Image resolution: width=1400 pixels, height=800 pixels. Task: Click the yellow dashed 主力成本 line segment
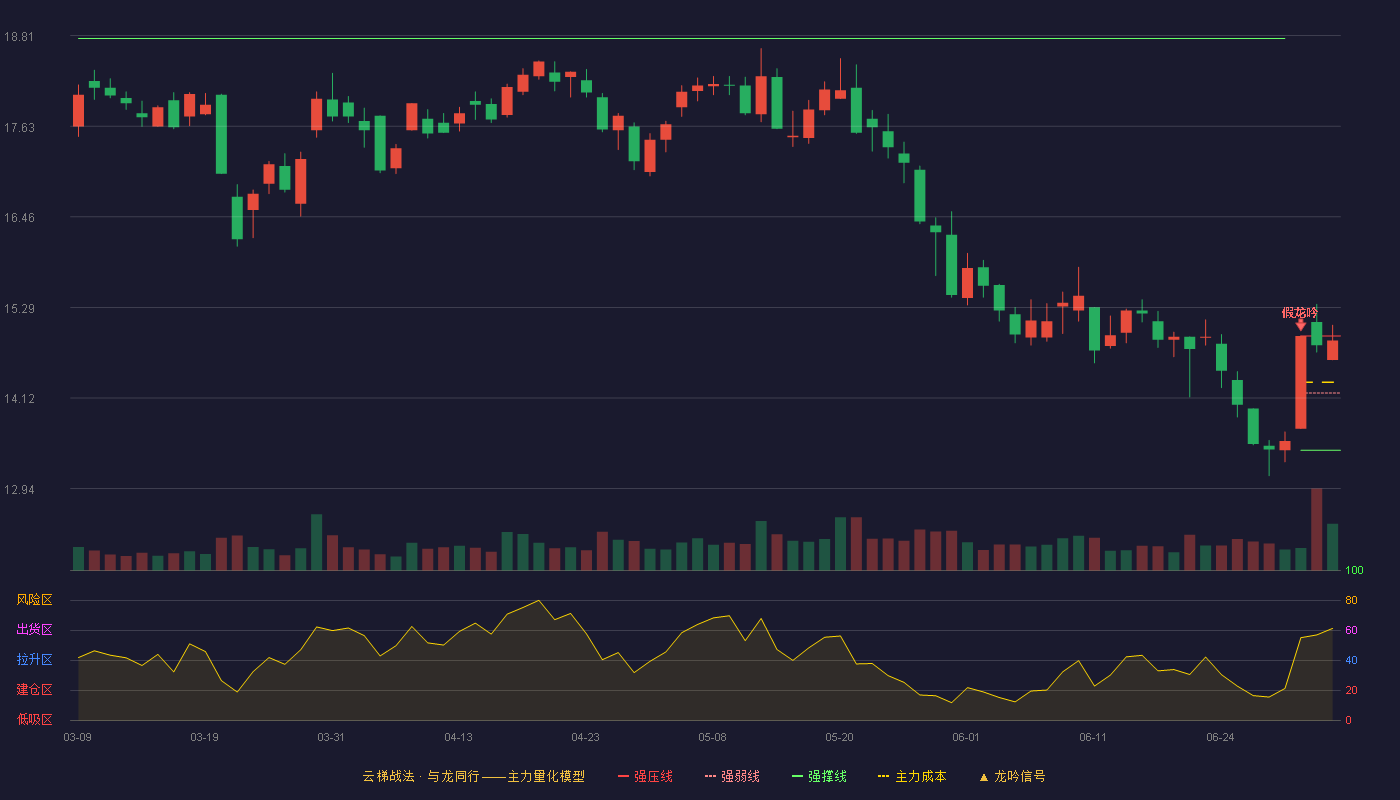coord(1320,382)
